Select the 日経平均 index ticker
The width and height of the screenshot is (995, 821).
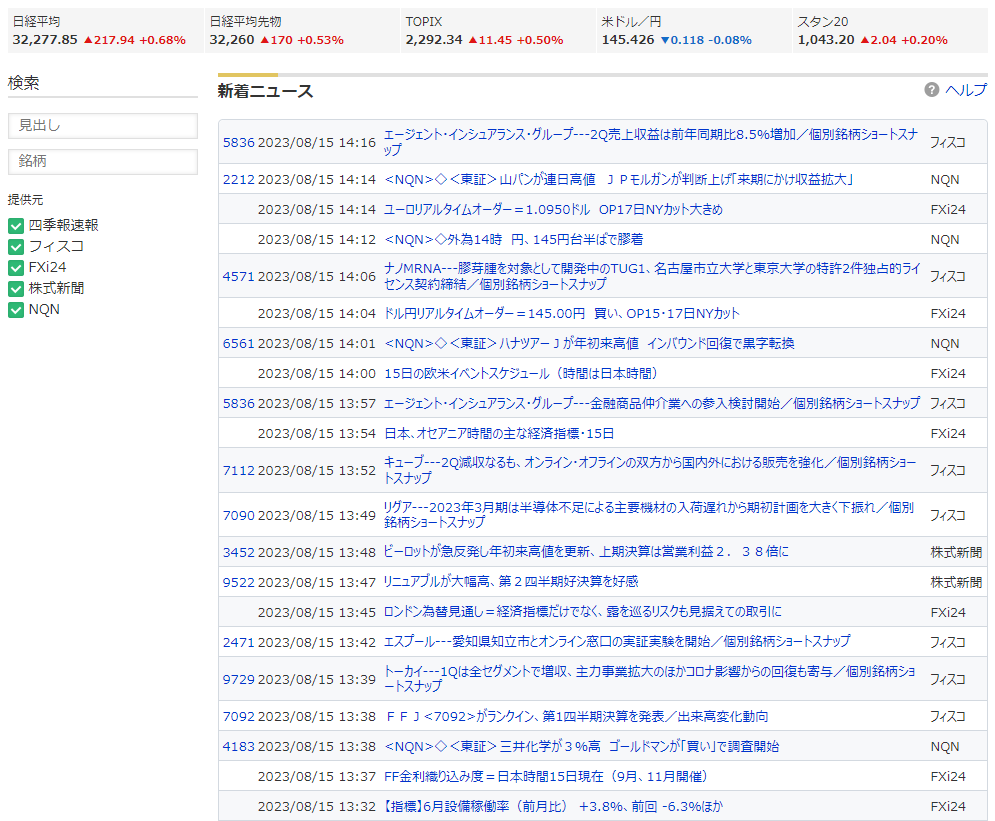(99, 31)
